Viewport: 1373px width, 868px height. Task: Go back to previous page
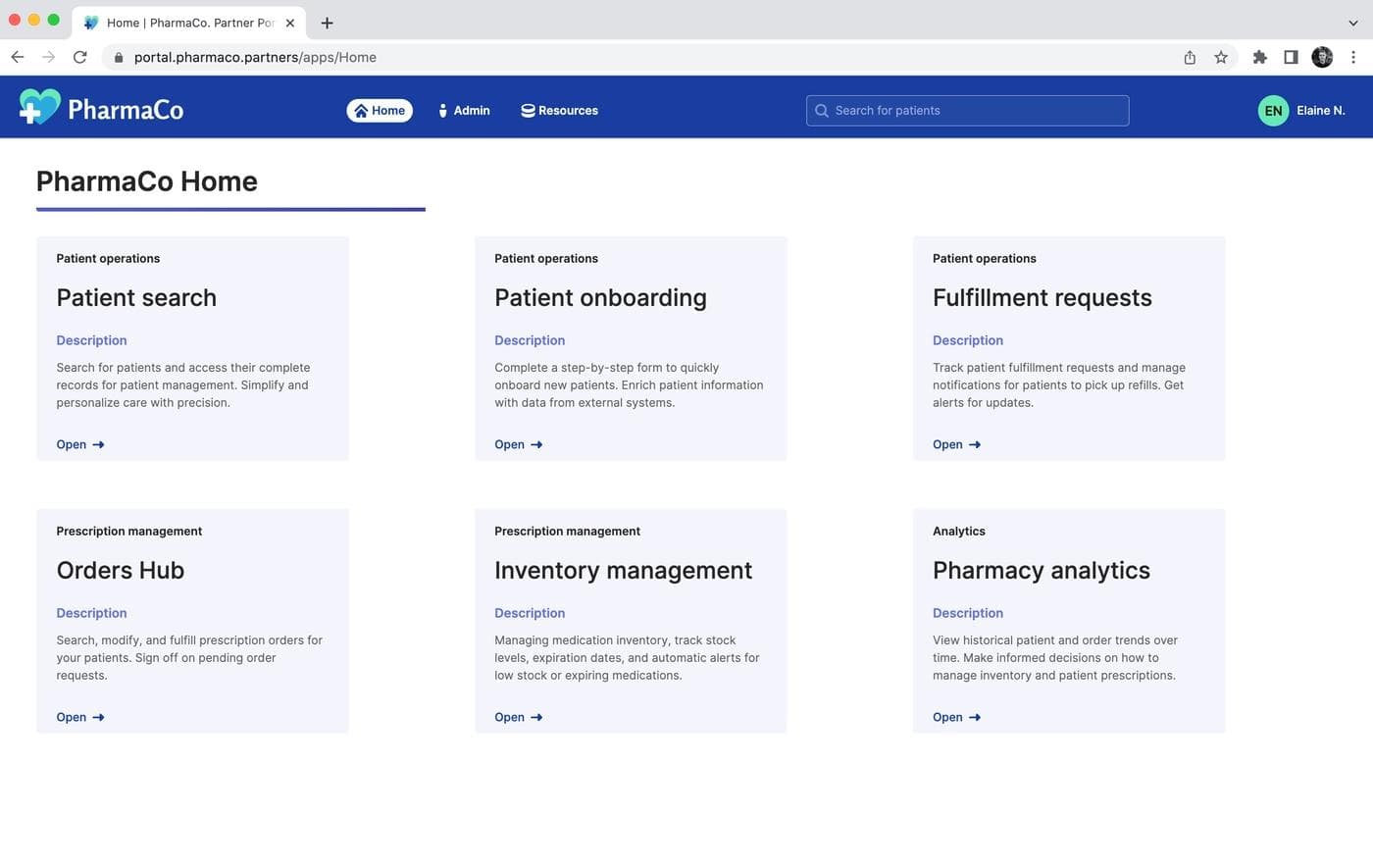pyautogui.click(x=18, y=58)
